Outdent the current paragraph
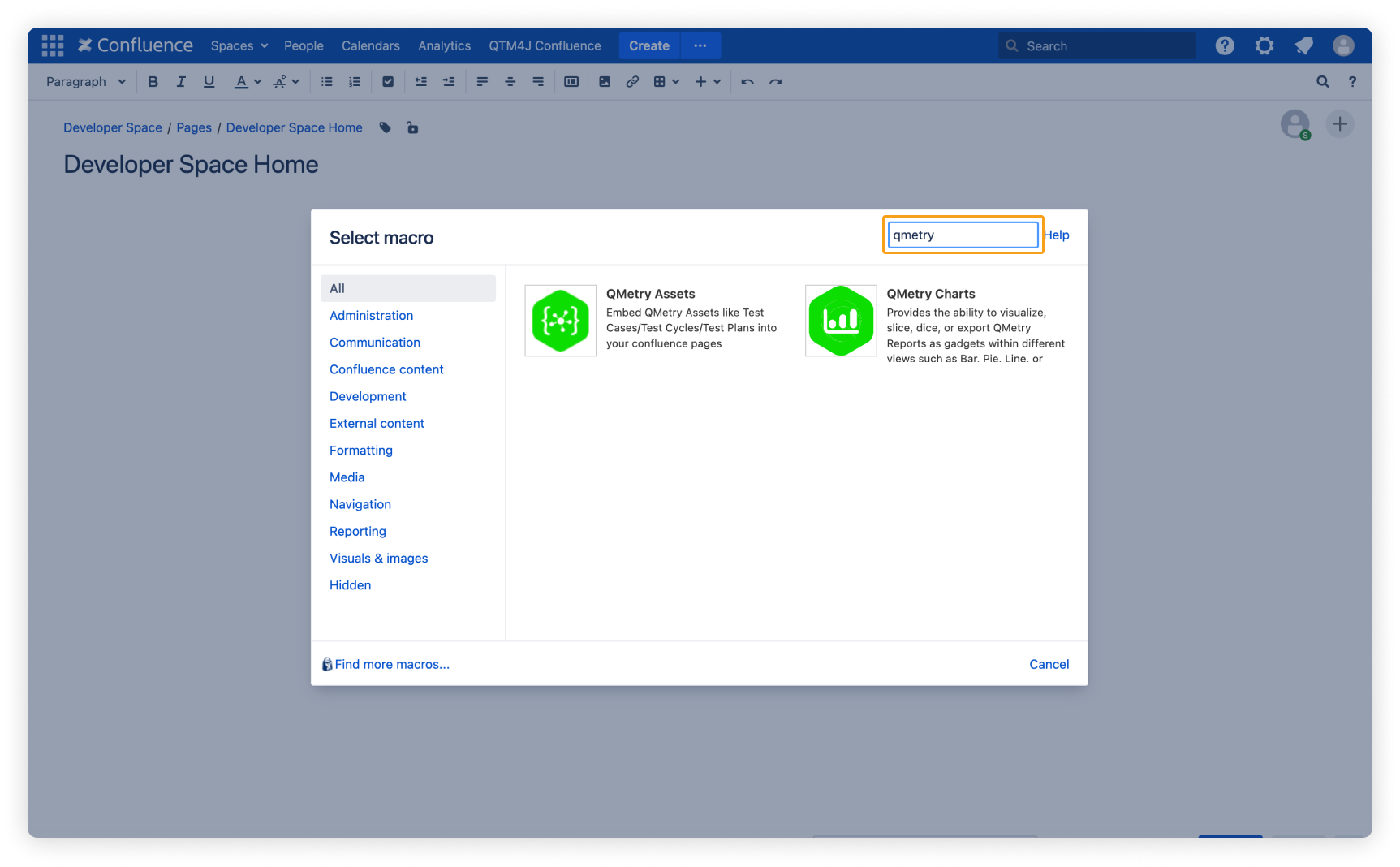The image size is (1400, 867). [x=421, y=81]
